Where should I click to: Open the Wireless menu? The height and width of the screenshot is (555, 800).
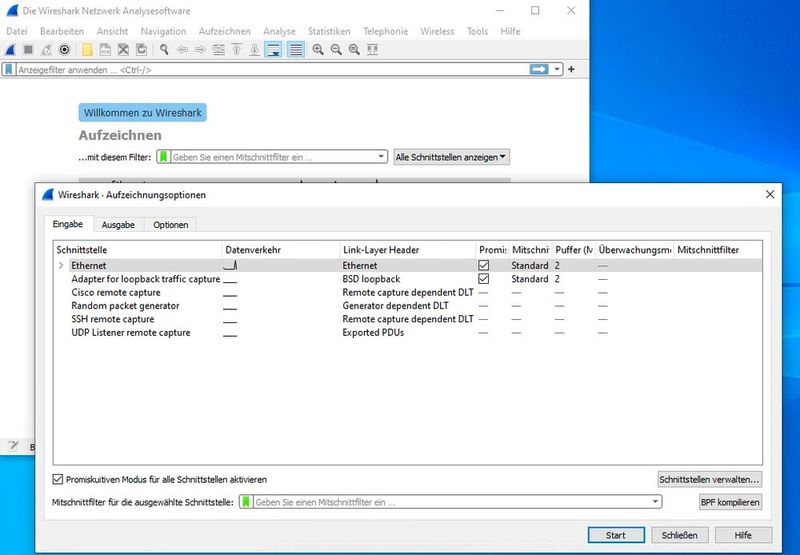[x=437, y=31]
